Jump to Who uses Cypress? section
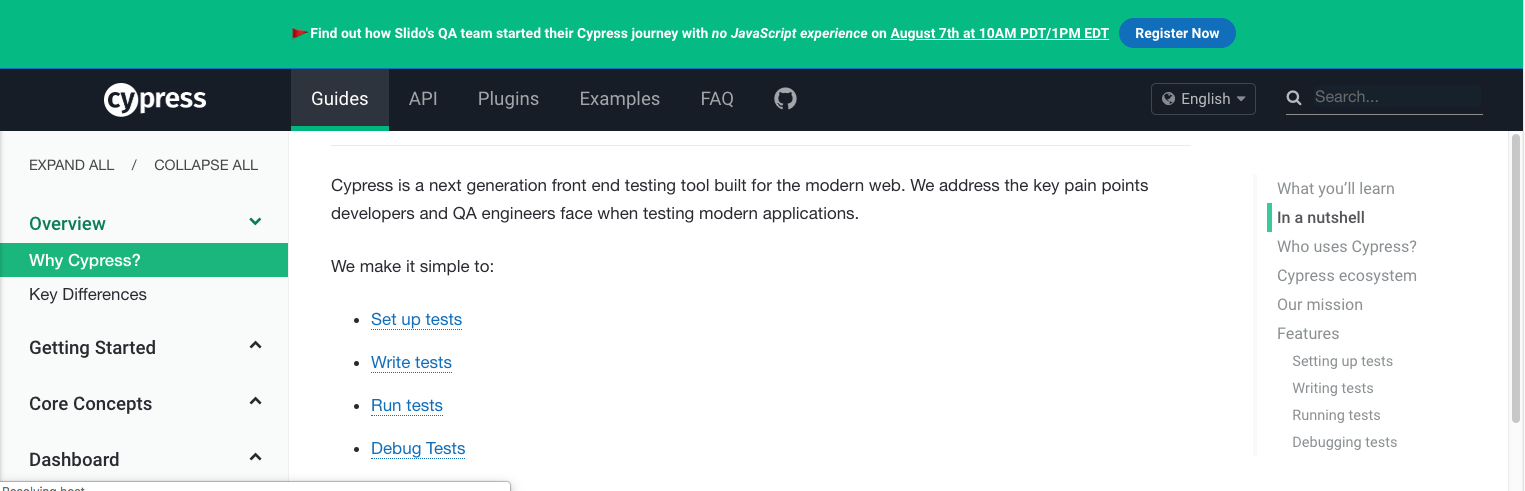The width and height of the screenshot is (1525, 491). pyautogui.click(x=1347, y=246)
